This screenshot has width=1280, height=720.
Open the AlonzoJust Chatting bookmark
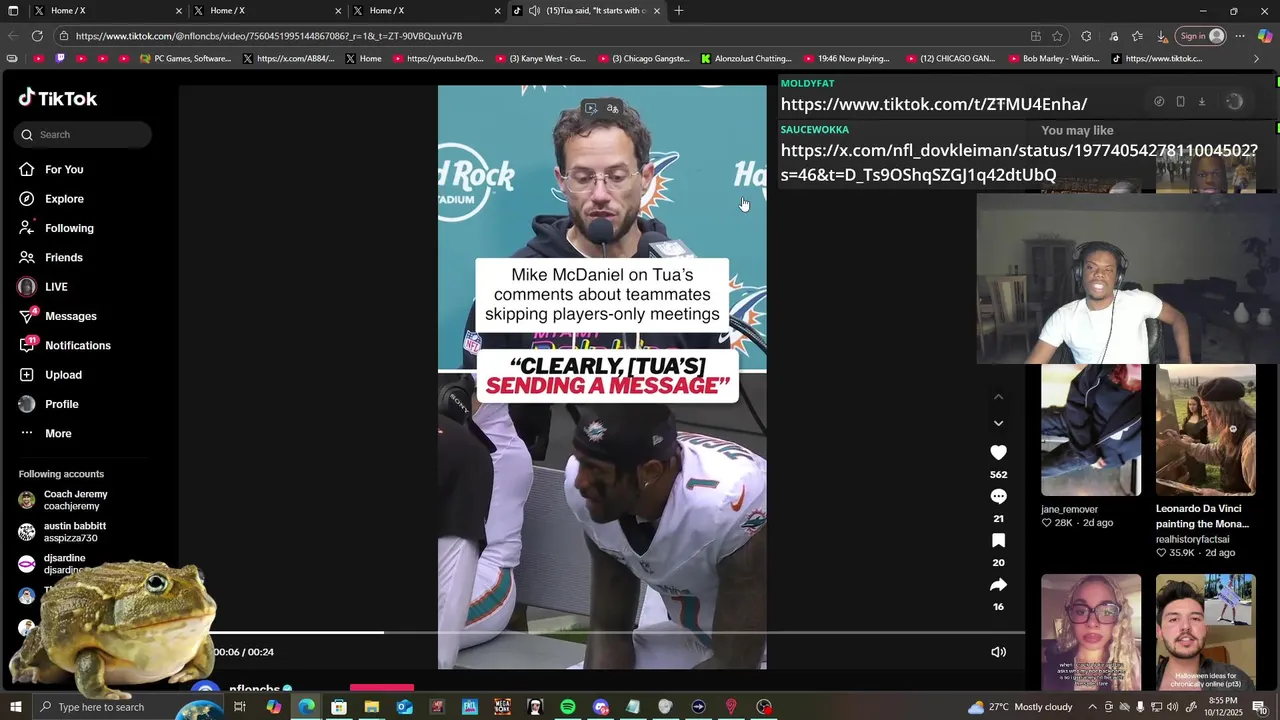[x=746, y=59]
